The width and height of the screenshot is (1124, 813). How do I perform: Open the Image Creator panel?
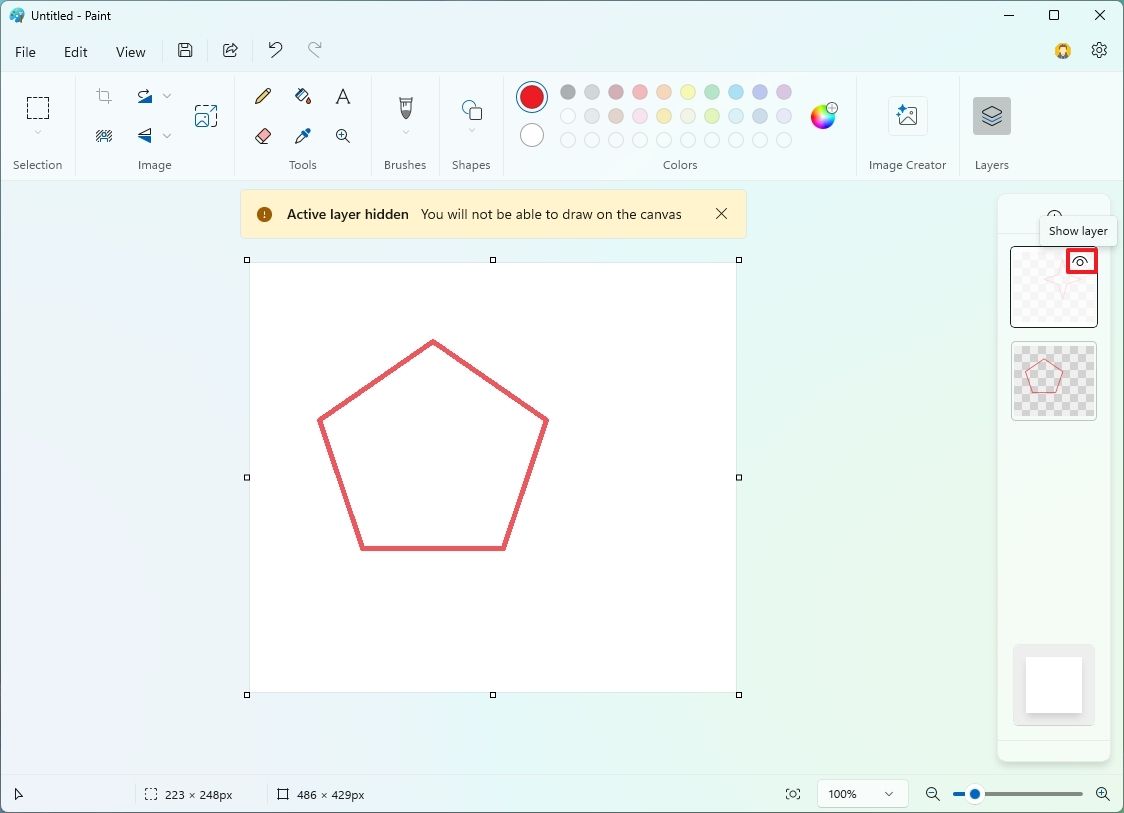907,116
